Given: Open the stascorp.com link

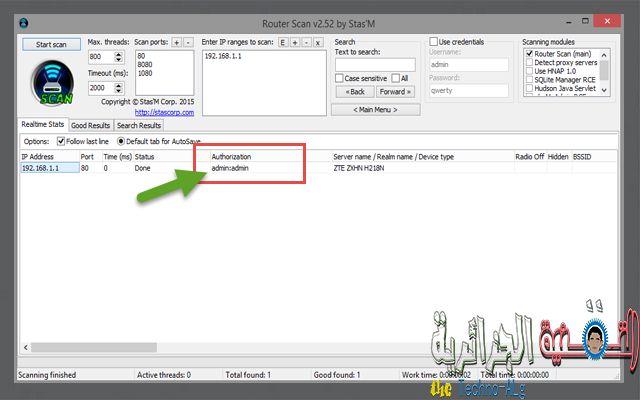Looking at the screenshot, I should (164, 112).
